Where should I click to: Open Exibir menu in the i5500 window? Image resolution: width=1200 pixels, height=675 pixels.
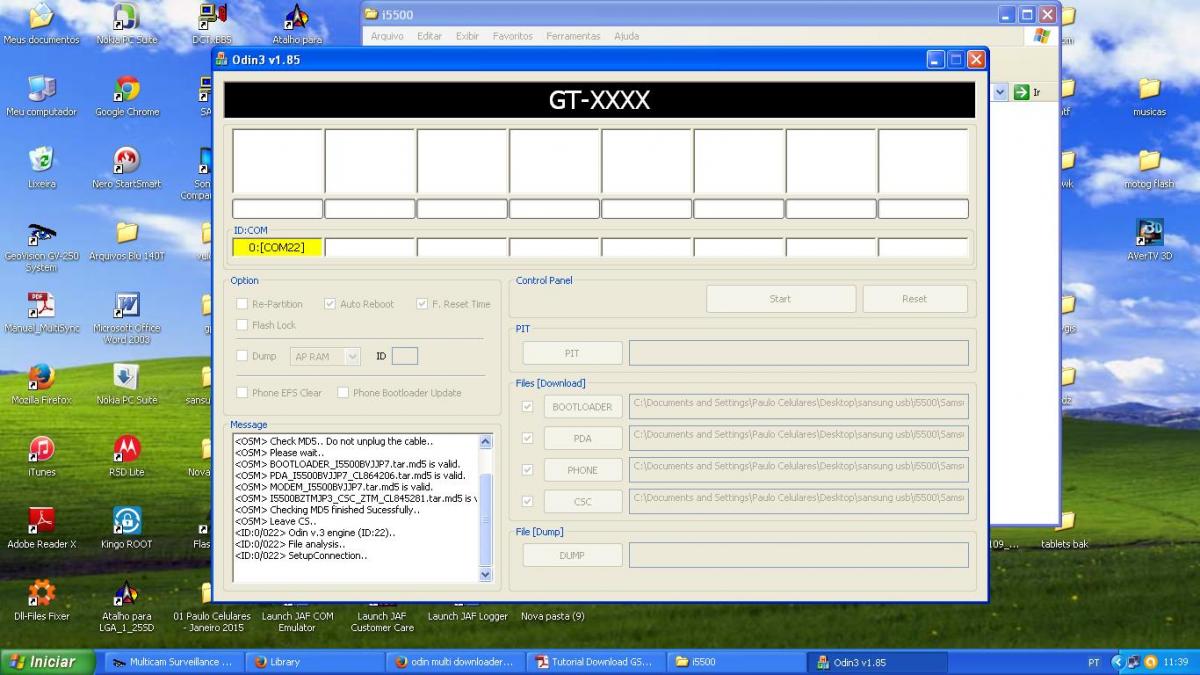point(468,36)
